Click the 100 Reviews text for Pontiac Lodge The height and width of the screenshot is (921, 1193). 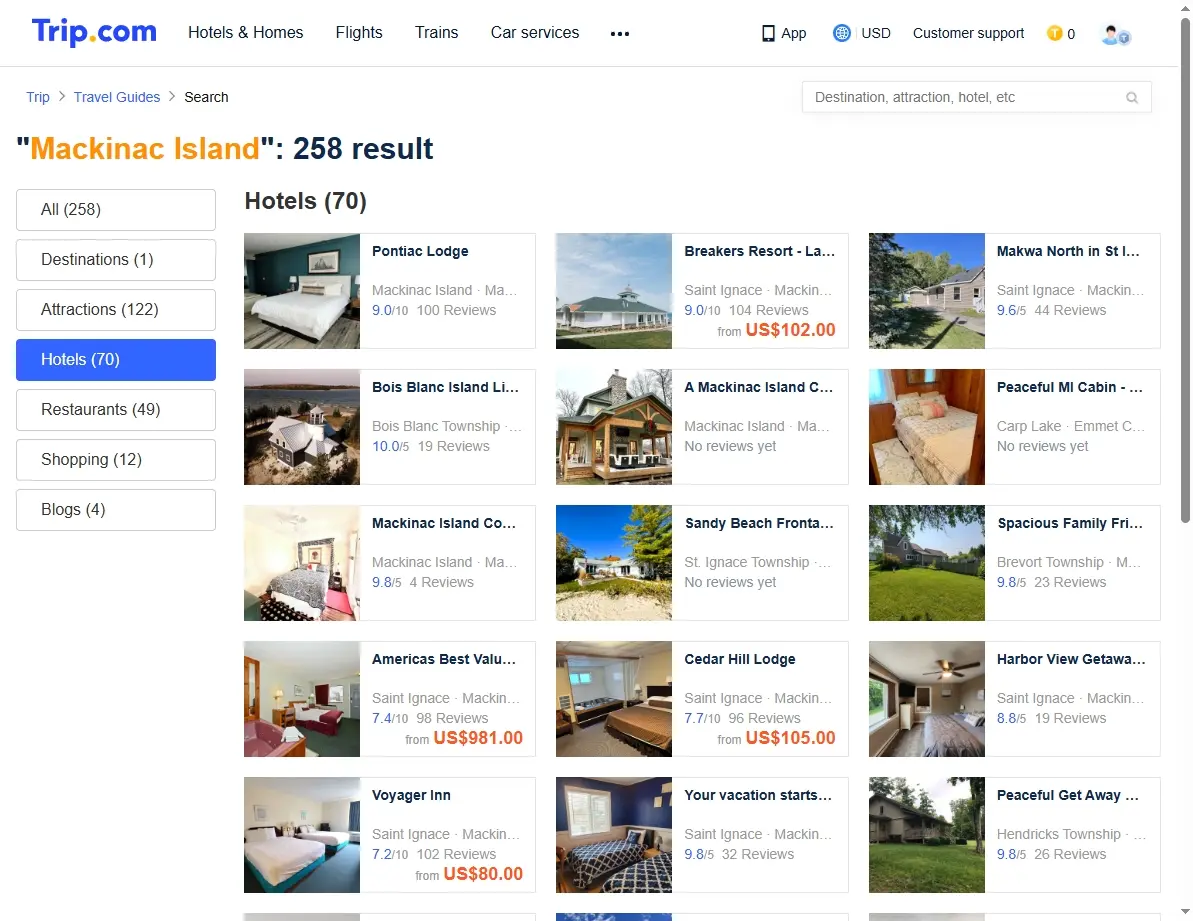click(x=457, y=310)
